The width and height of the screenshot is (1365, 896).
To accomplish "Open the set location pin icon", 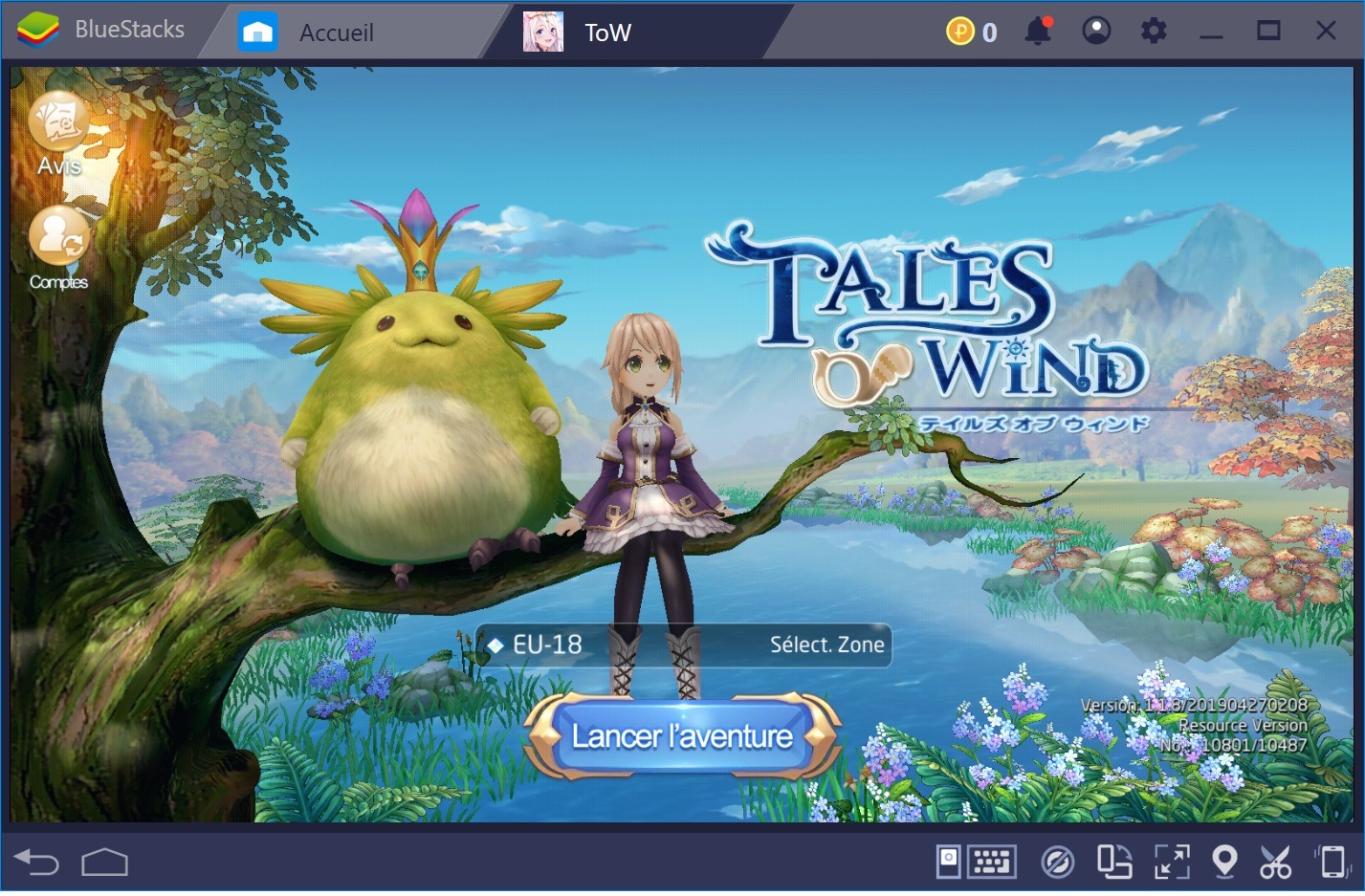I will 1224,862.
